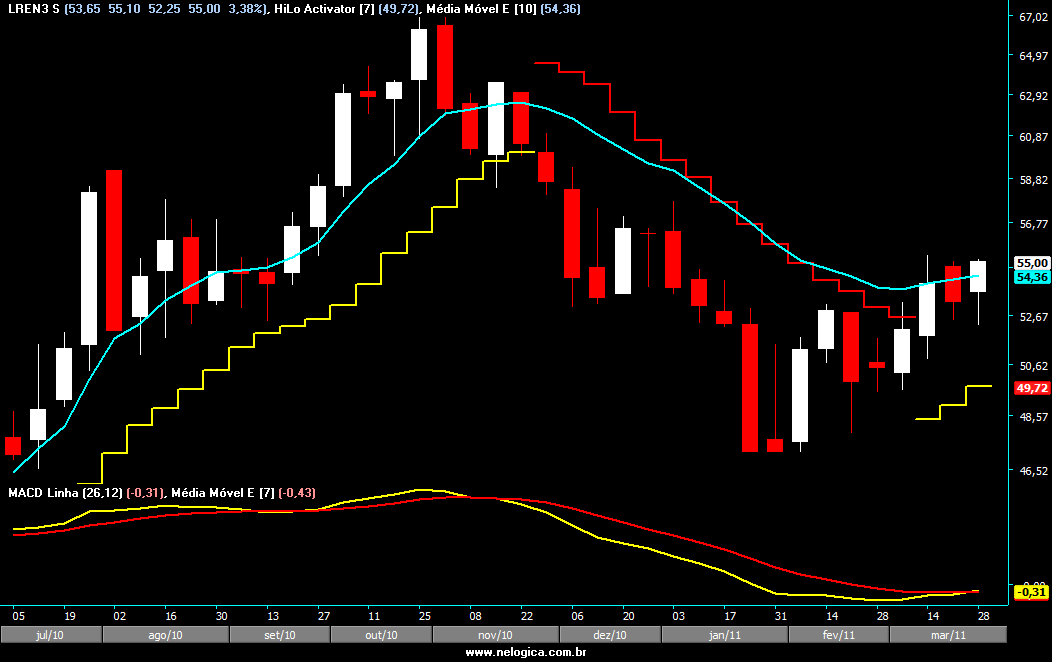Click the yellow -0,31 MACD tag on axis
Screen dimensions: 1052x662
coord(1032,592)
